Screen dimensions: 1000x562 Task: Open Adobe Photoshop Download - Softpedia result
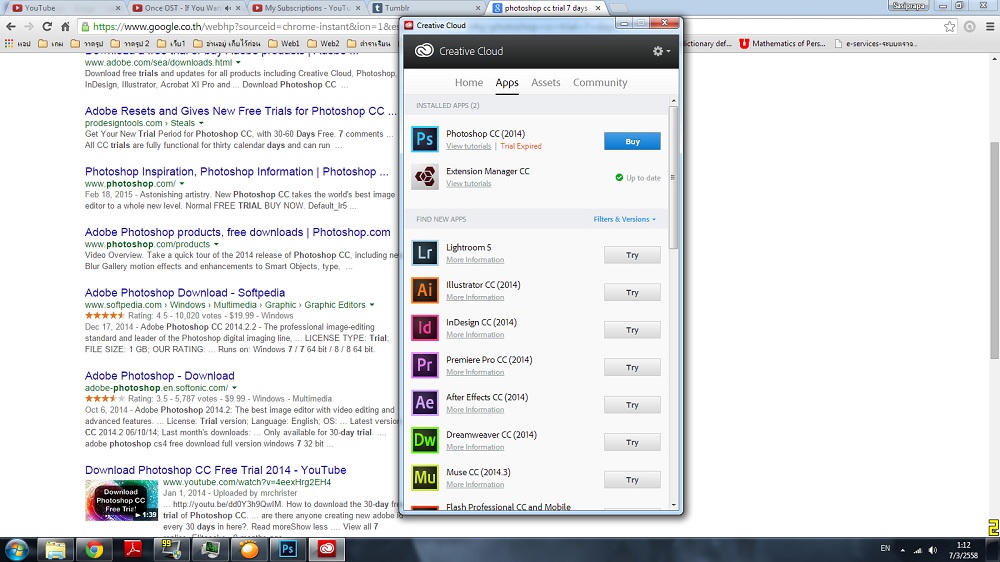[185, 293]
